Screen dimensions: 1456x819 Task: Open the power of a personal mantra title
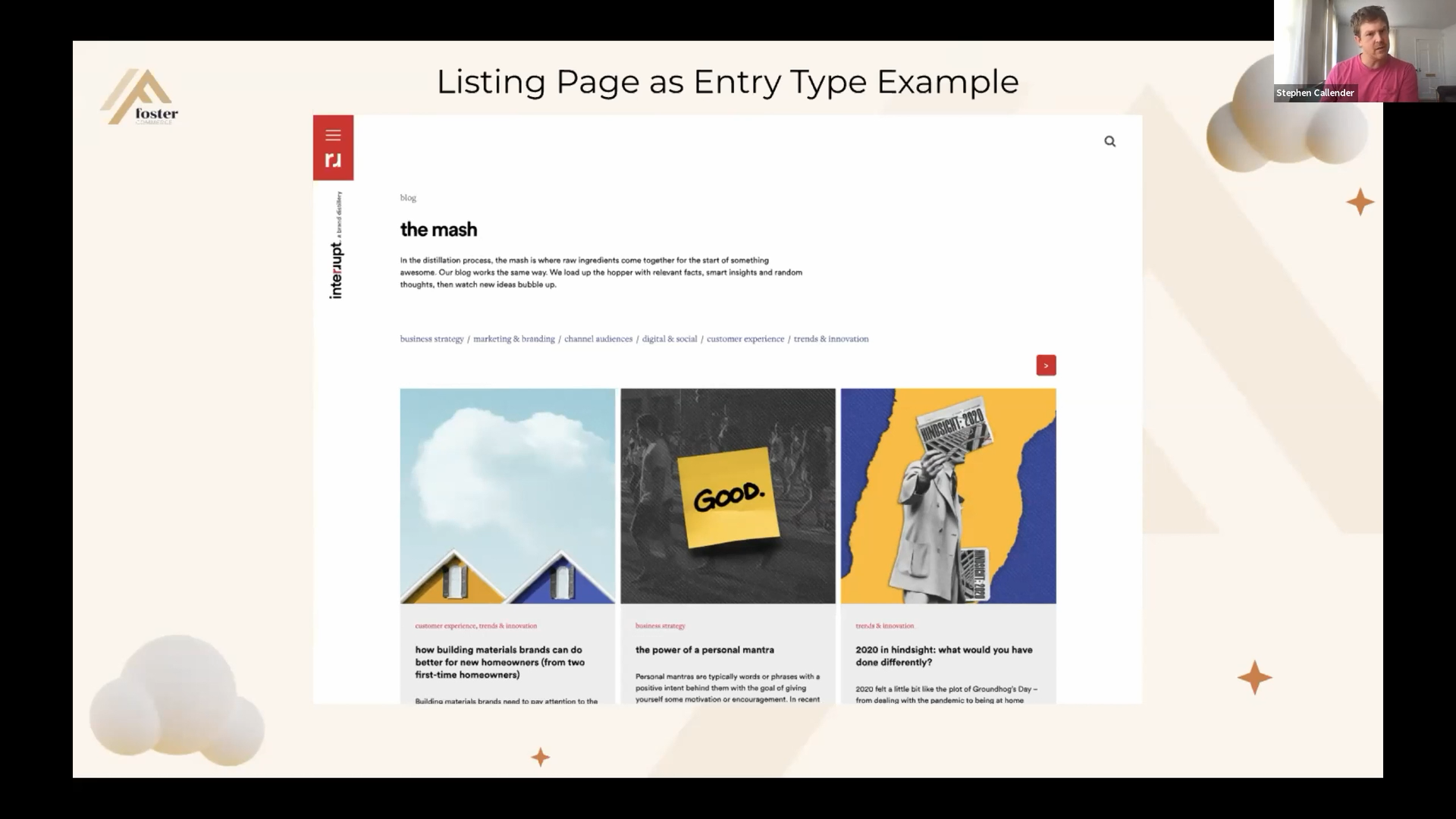[x=704, y=650]
